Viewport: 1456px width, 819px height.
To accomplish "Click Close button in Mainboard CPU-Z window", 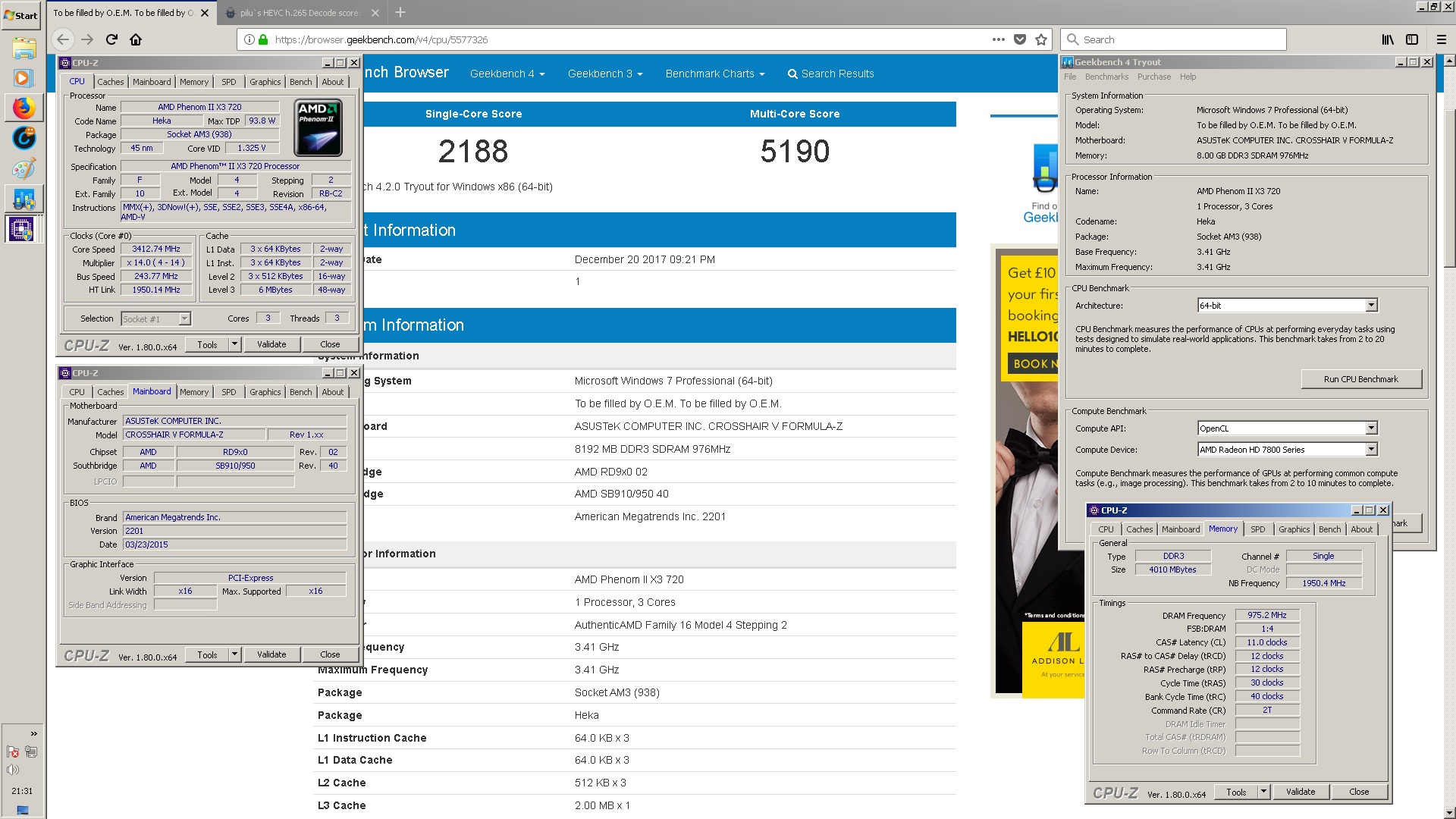I will click(x=330, y=654).
